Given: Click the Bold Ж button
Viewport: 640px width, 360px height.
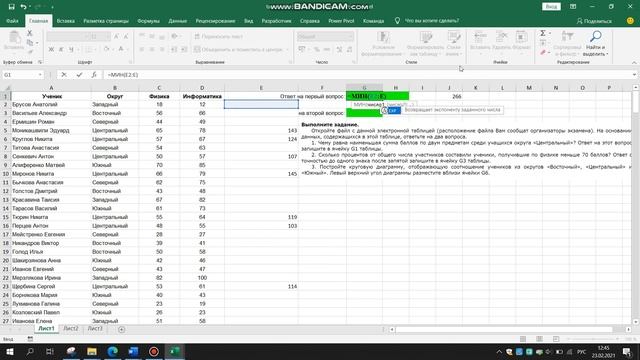Looking at the screenshot, I should pyautogui.click(x=51, y=49).
